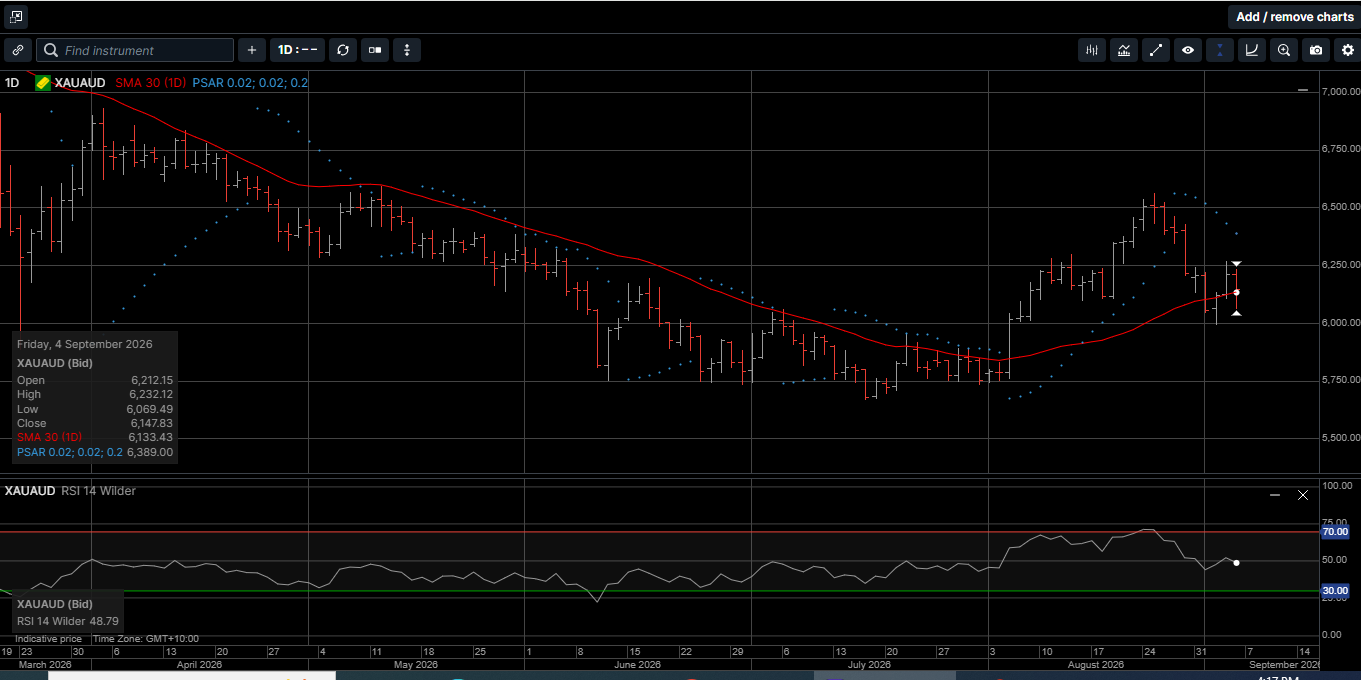Open the chart type bars icon
Screen dimensions: 1361x680
[1092, 50]
